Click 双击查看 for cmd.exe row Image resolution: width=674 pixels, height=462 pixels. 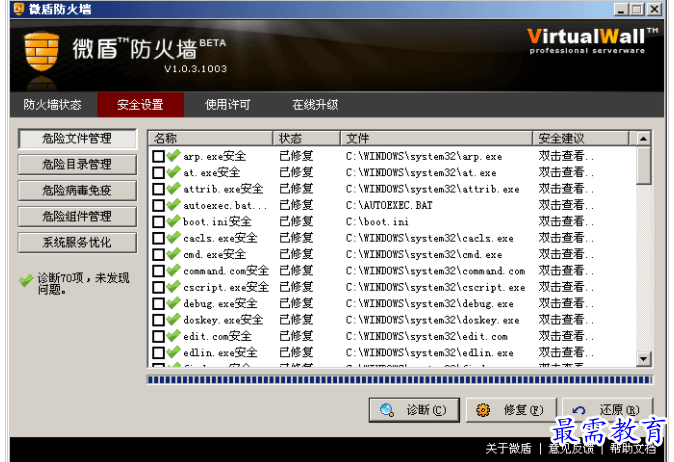566,254
